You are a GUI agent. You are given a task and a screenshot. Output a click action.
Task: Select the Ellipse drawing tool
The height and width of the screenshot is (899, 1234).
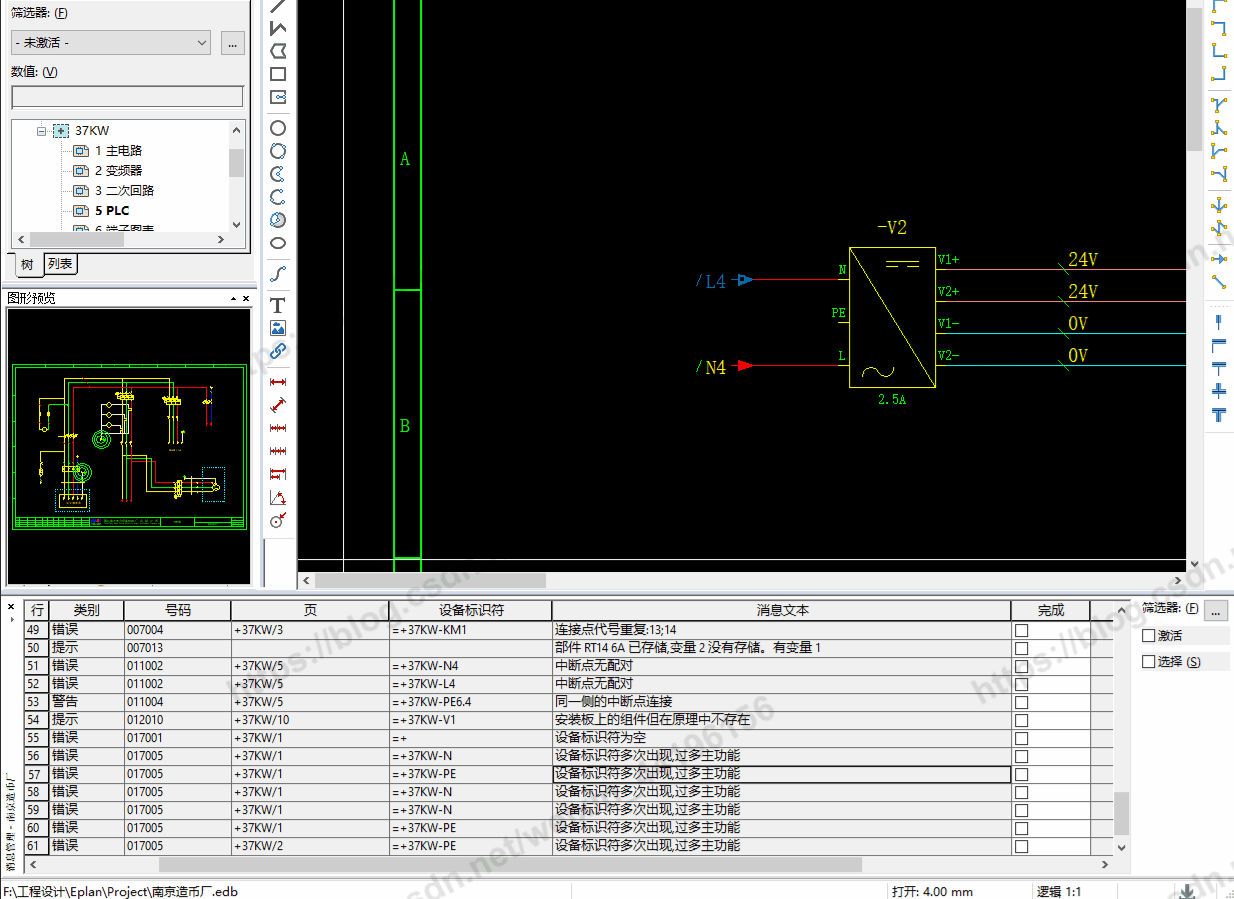(x=278, y=243)
